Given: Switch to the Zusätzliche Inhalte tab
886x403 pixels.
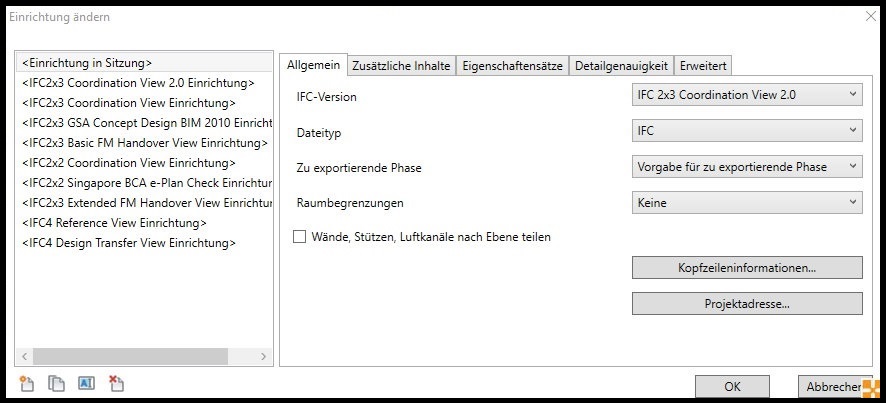Looking at the screenshot, I should point(401,66).
